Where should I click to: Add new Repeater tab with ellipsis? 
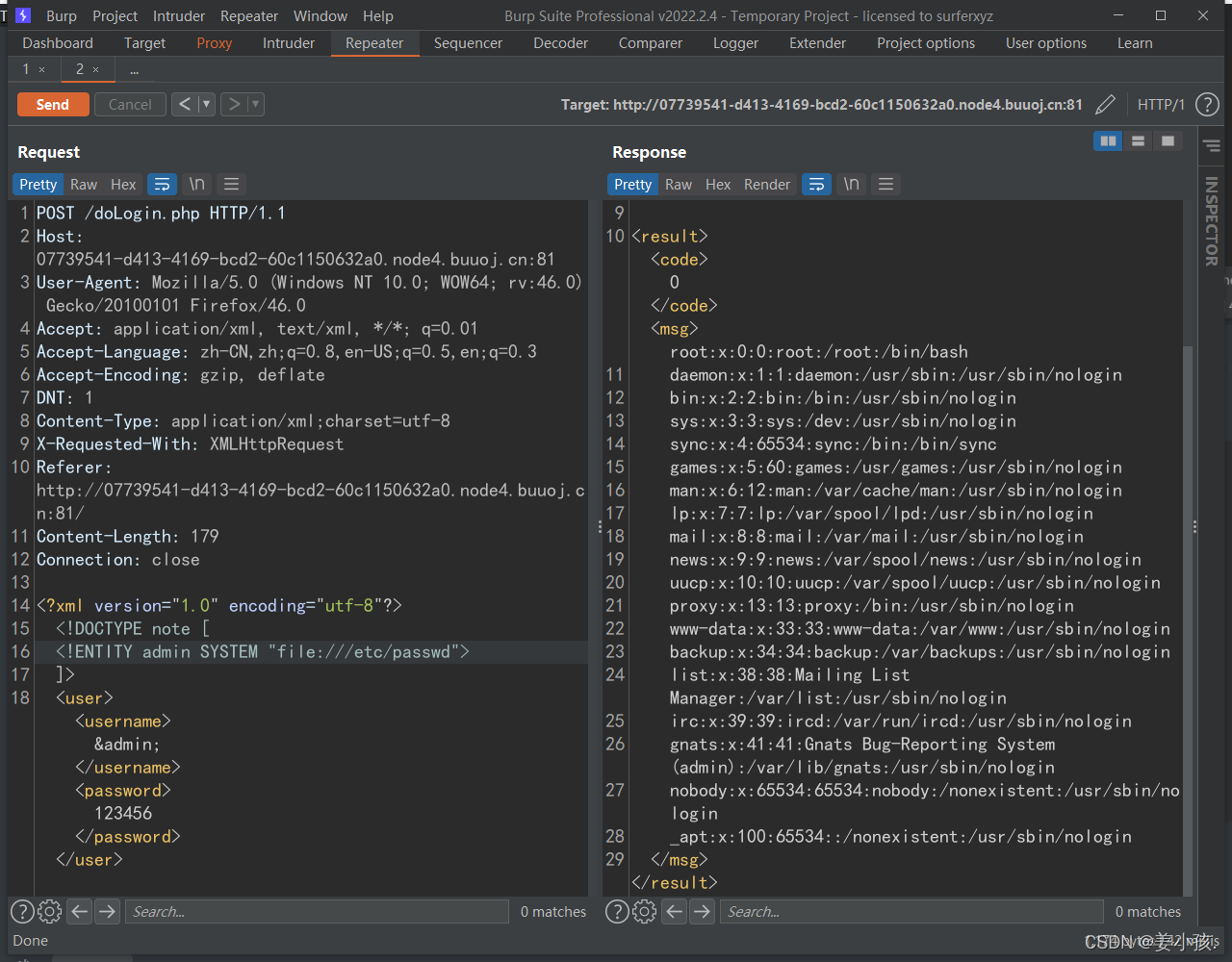pyautogui.click(x=134, y=69)
